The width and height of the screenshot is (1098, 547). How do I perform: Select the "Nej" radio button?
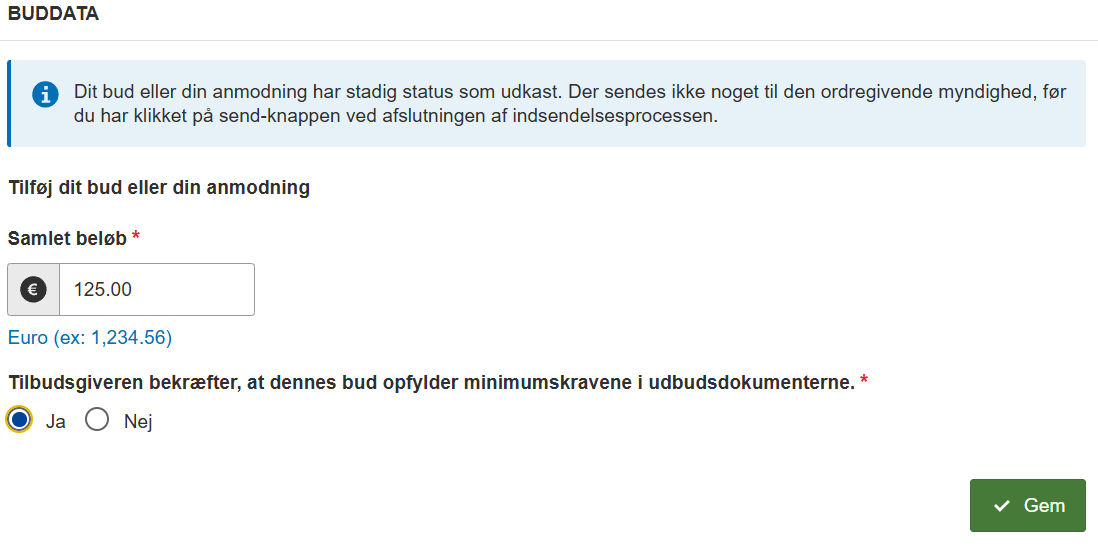coord(97,420)
